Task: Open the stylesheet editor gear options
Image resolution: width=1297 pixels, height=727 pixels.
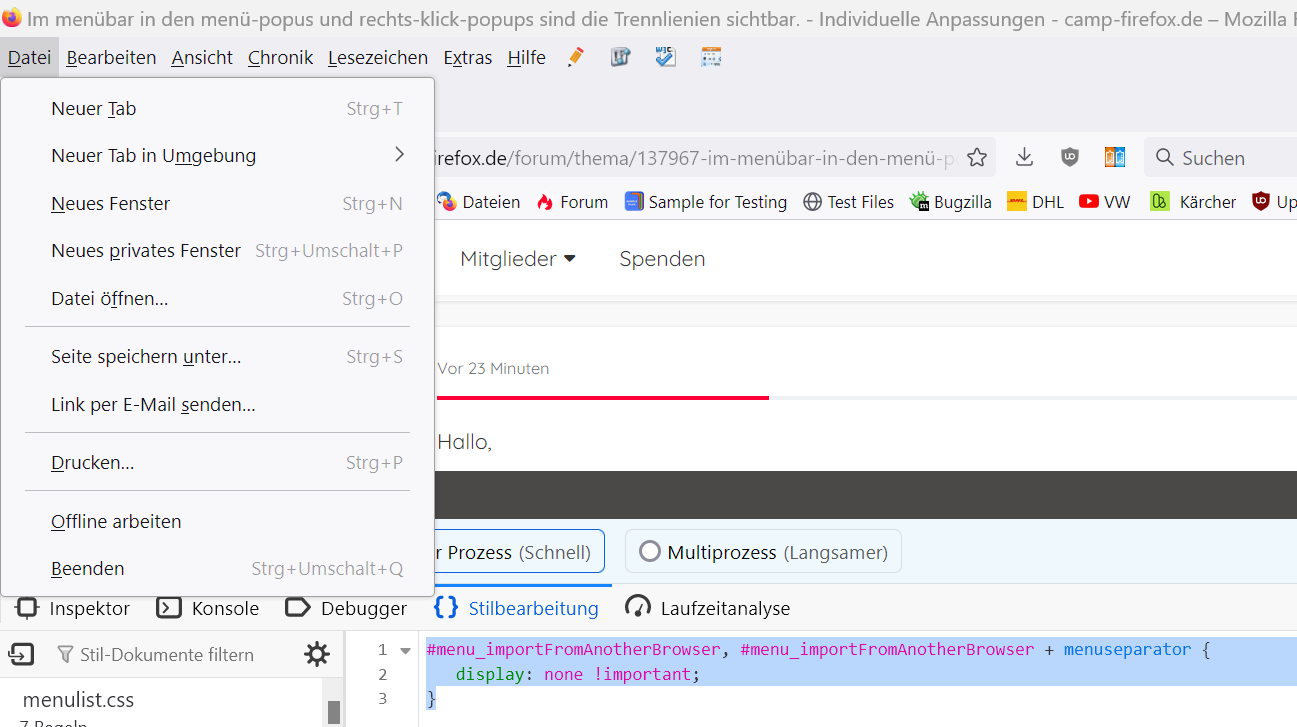Action: [x=317, y=655]
